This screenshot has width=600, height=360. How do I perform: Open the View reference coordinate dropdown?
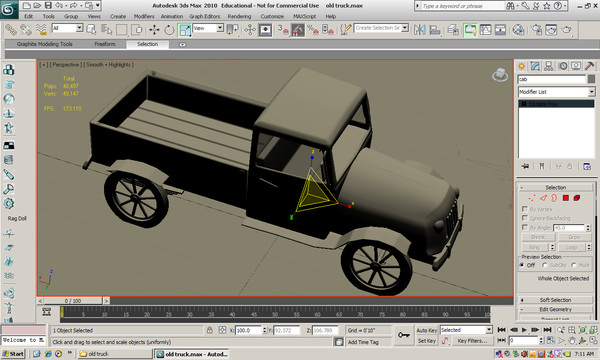click(208, 28)
